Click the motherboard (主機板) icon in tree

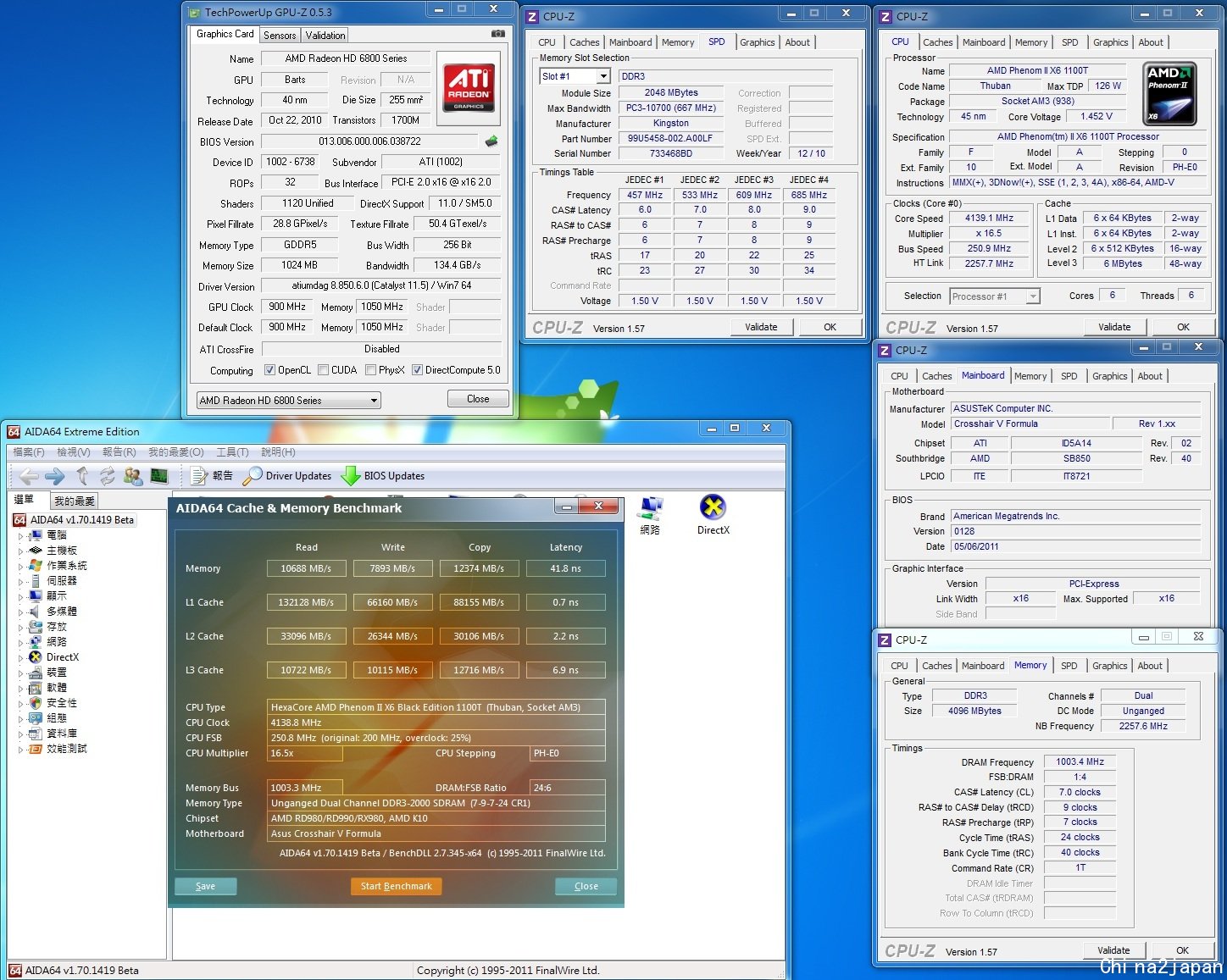(36, 551)
